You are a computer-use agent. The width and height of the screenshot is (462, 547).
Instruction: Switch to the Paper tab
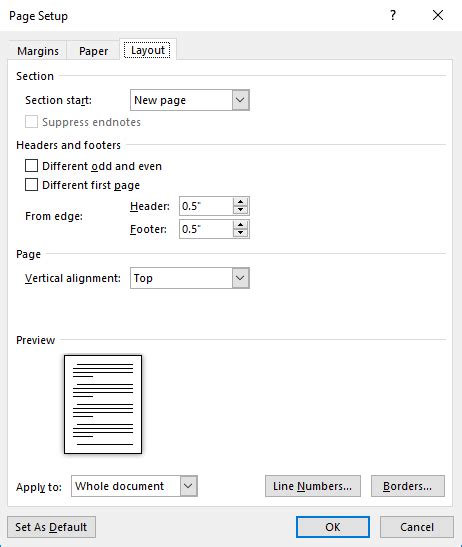tap(94, 51)
